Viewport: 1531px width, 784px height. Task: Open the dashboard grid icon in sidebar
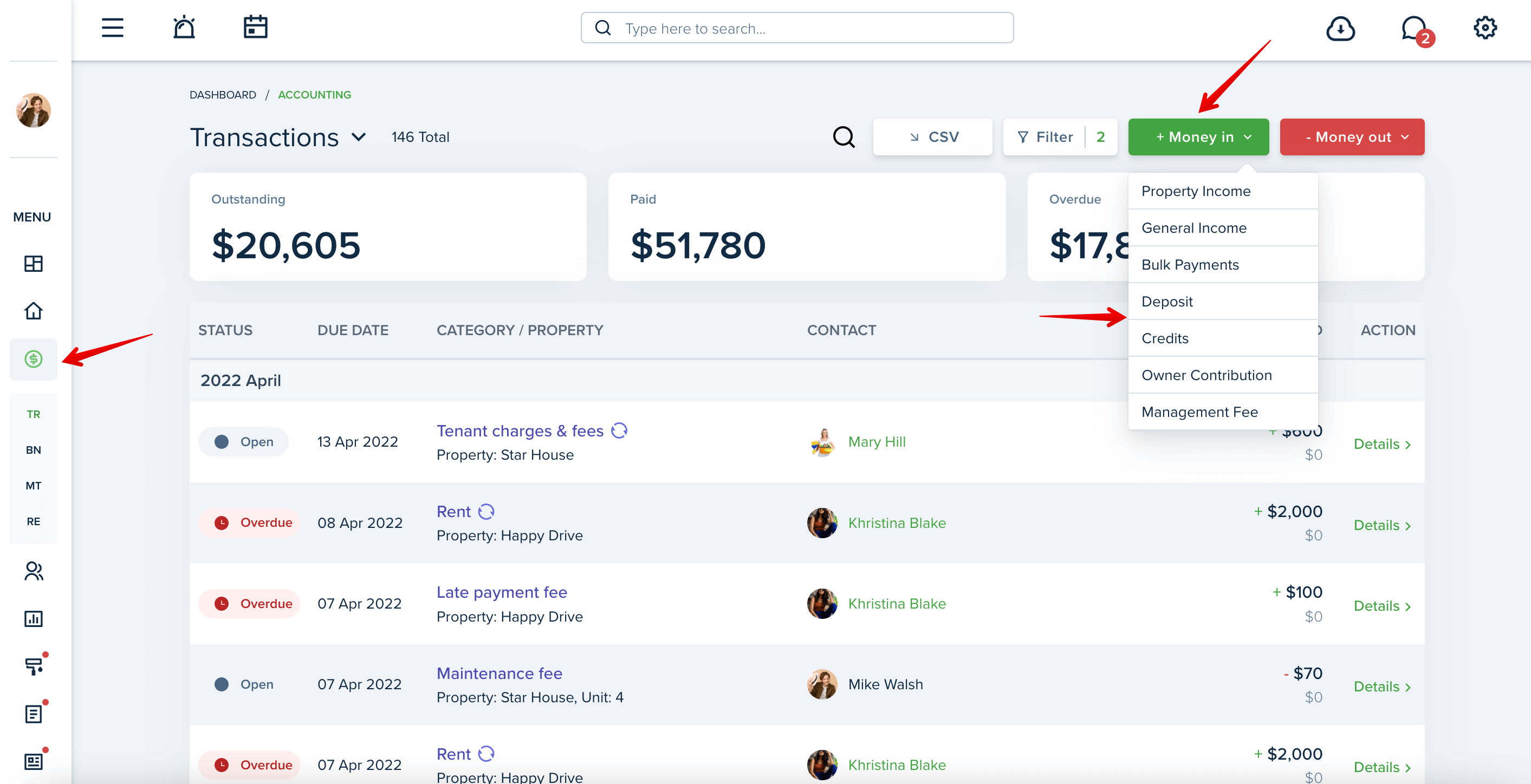point(33,264)
